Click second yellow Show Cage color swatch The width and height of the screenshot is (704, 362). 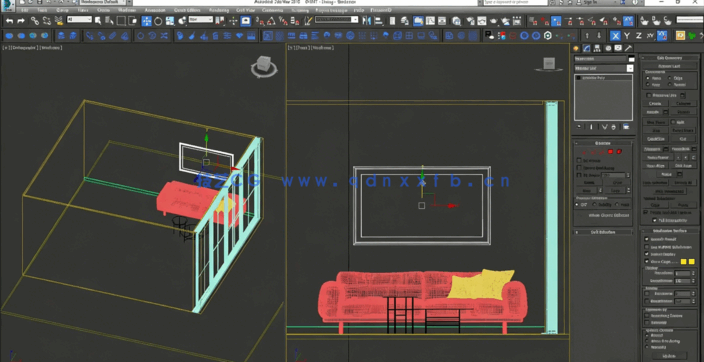(x=691, y=261)
